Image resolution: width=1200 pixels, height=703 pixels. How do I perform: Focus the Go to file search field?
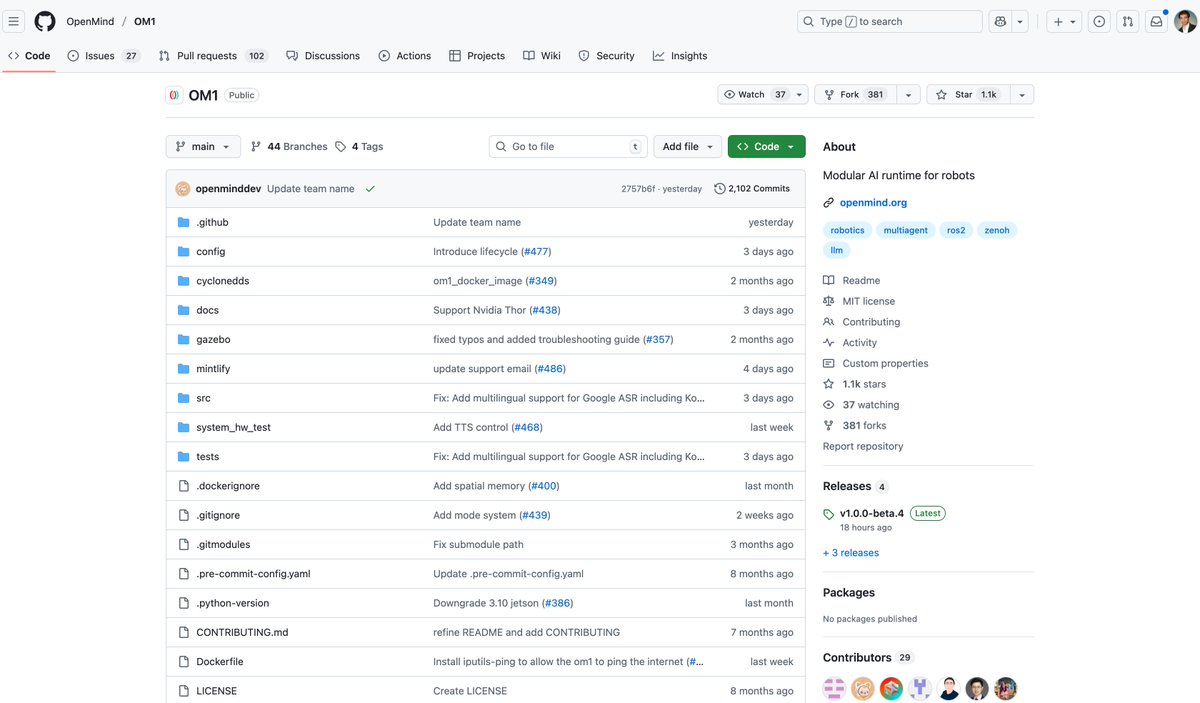tap(568, 146)
